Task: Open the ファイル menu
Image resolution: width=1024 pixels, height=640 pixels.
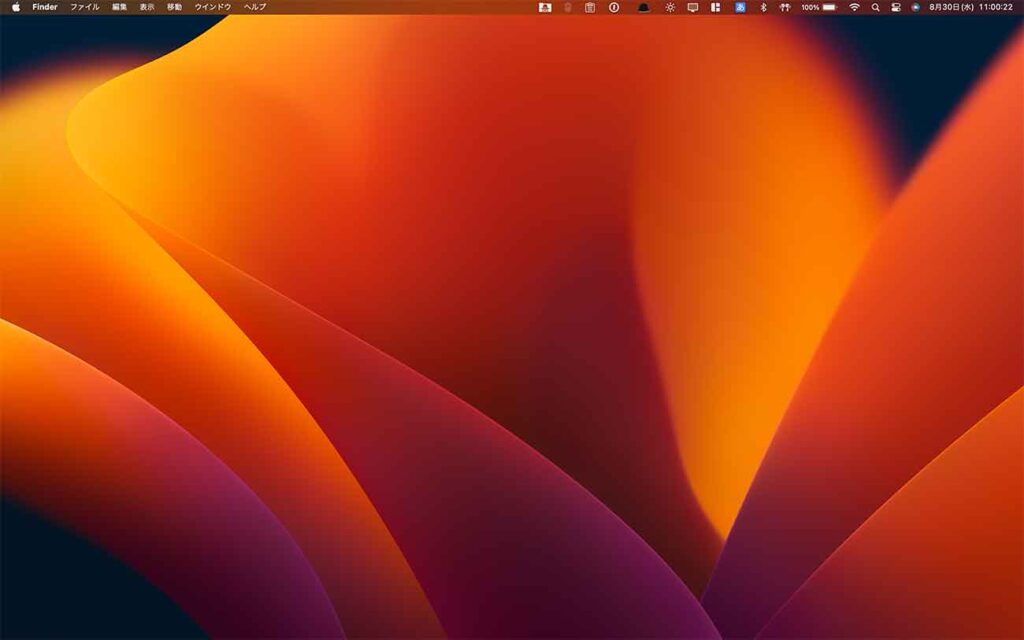Action: 84,9
